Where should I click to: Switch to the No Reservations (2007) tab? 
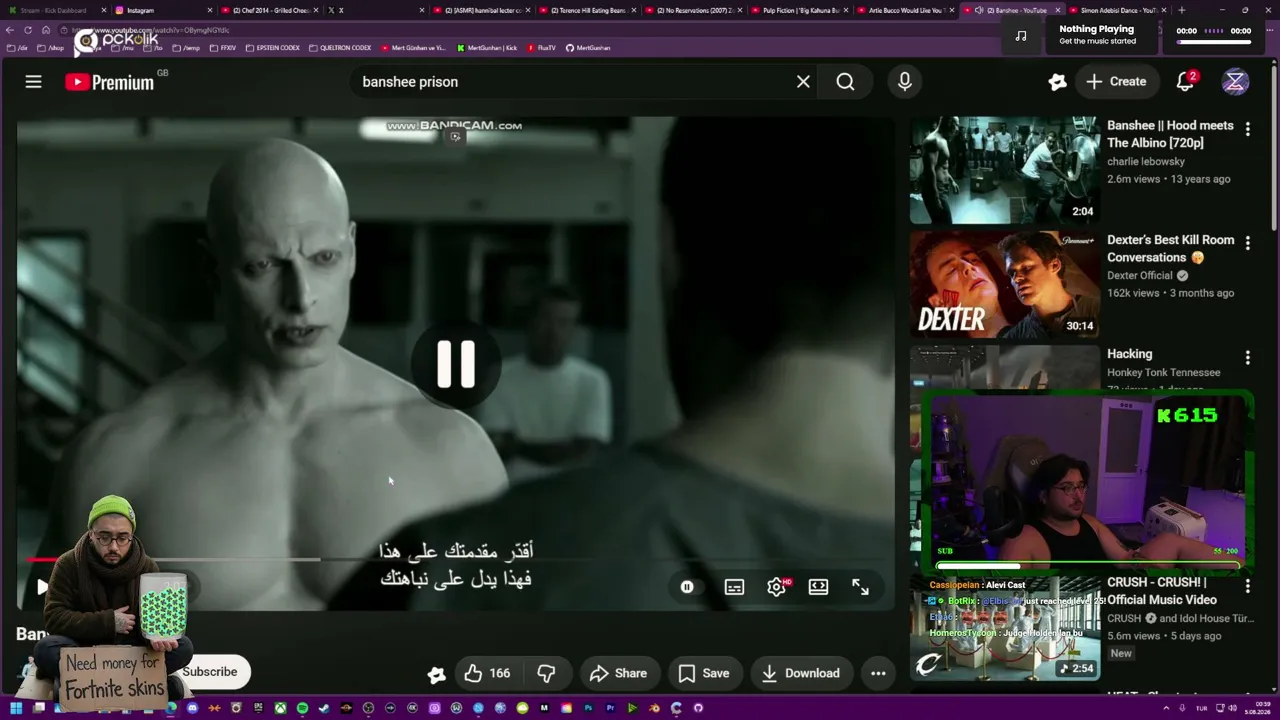point(695,10)
